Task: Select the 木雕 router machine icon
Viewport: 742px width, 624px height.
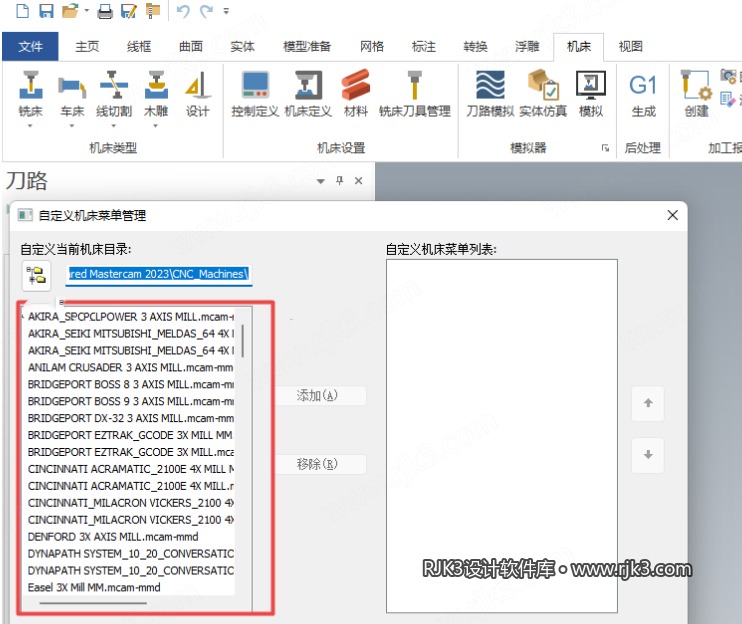Action: coord(156,94)
